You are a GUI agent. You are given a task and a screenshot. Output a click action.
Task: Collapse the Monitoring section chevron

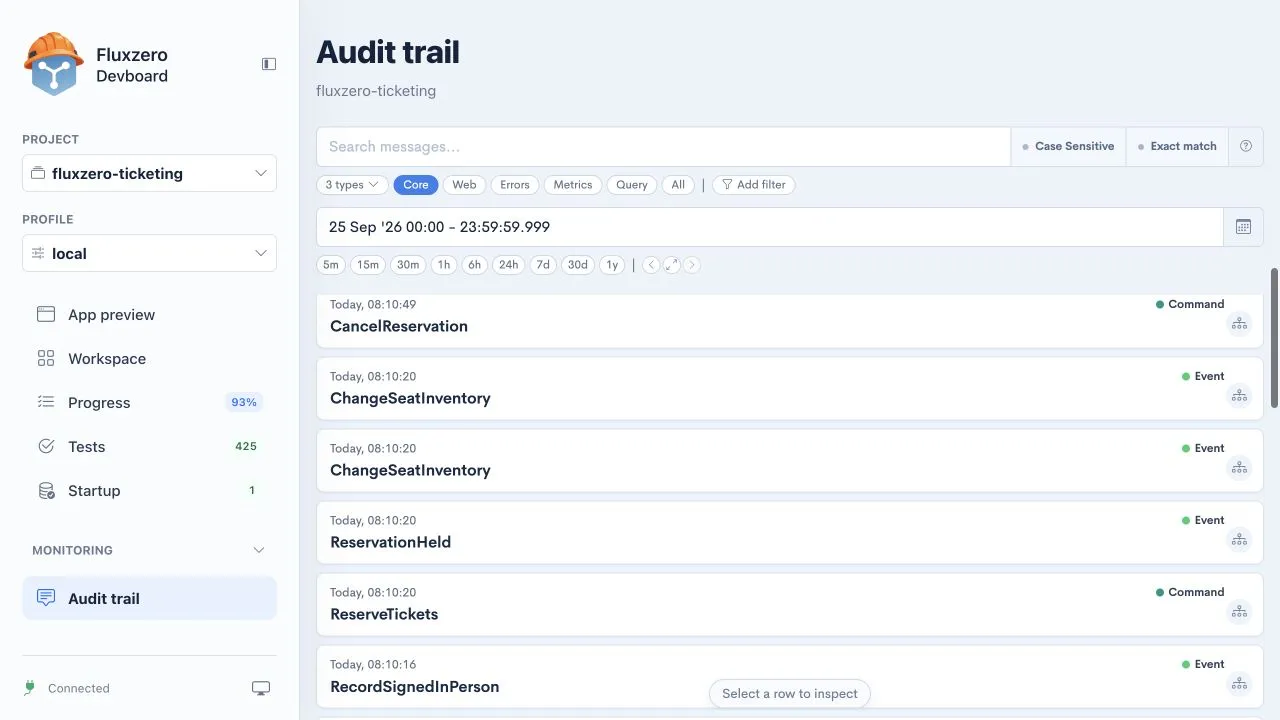(x=259, y=550)
